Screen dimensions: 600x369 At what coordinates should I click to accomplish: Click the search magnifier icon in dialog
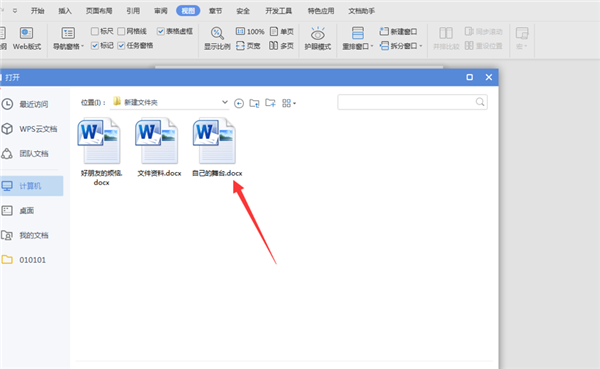480,102
